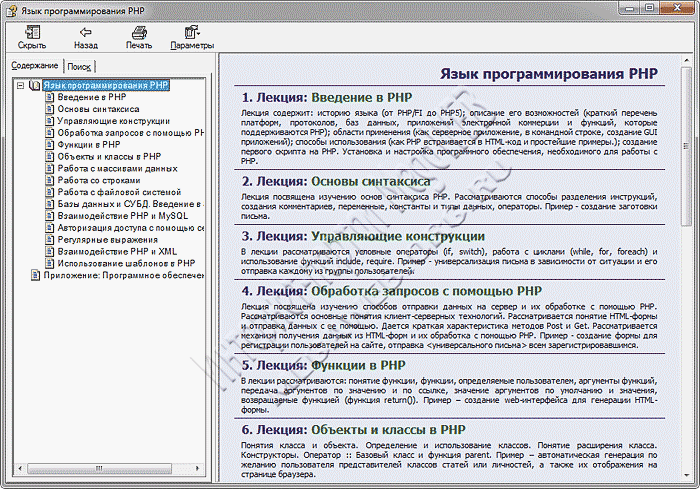This screenshot has width=700, height=489.
Task: Open Обработка запросов с помощью PHP tree item
Action: [130, 133]
